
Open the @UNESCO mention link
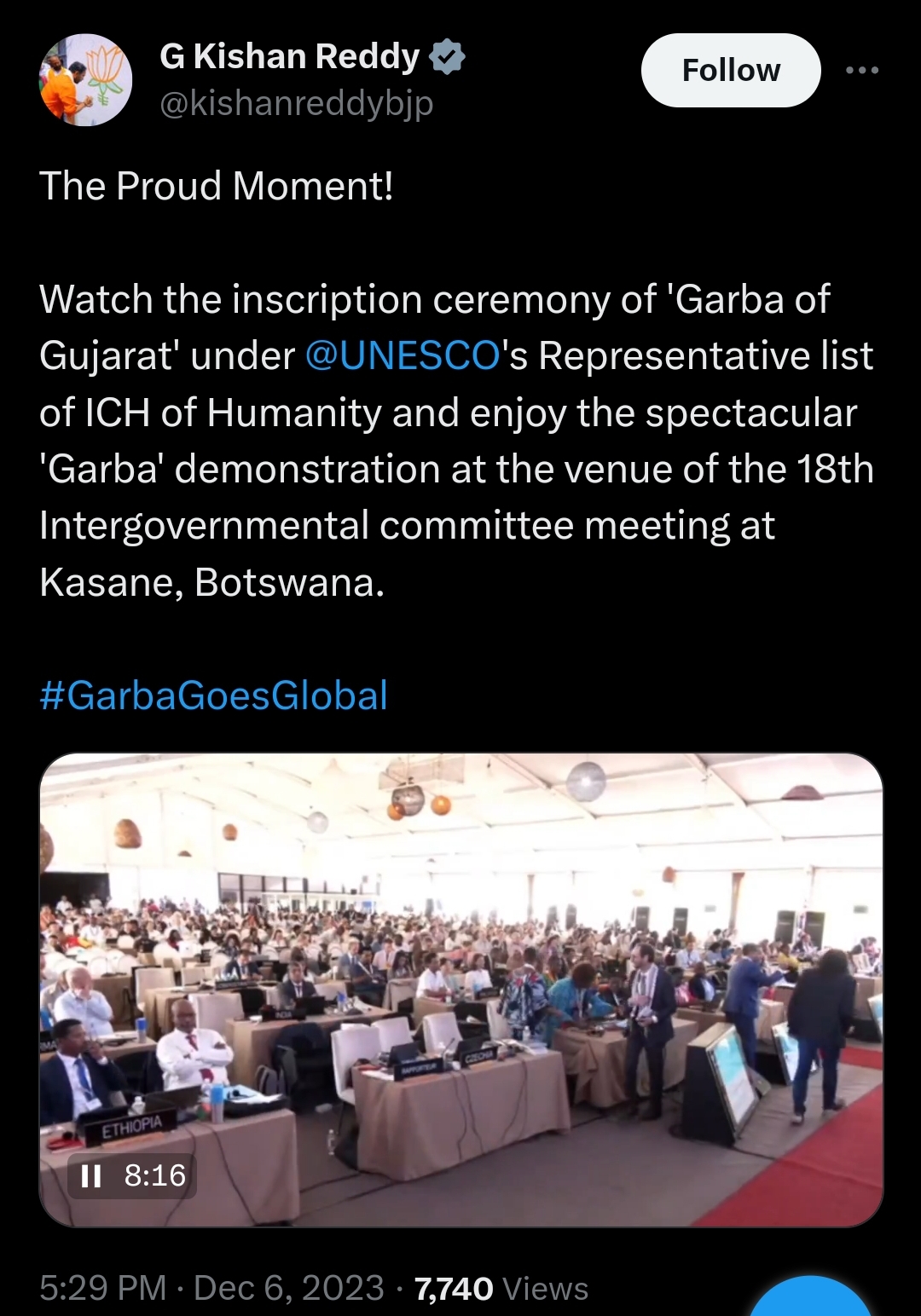[x=402, y=355]
